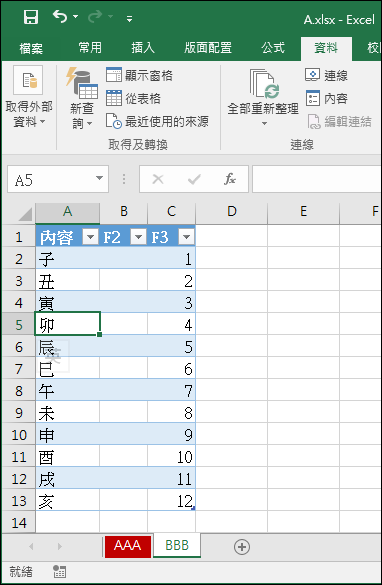The height and width of the screenshot is (585, 382).
Task: Switch to the 公式 ribbon tab
Action: coord(273,48)
